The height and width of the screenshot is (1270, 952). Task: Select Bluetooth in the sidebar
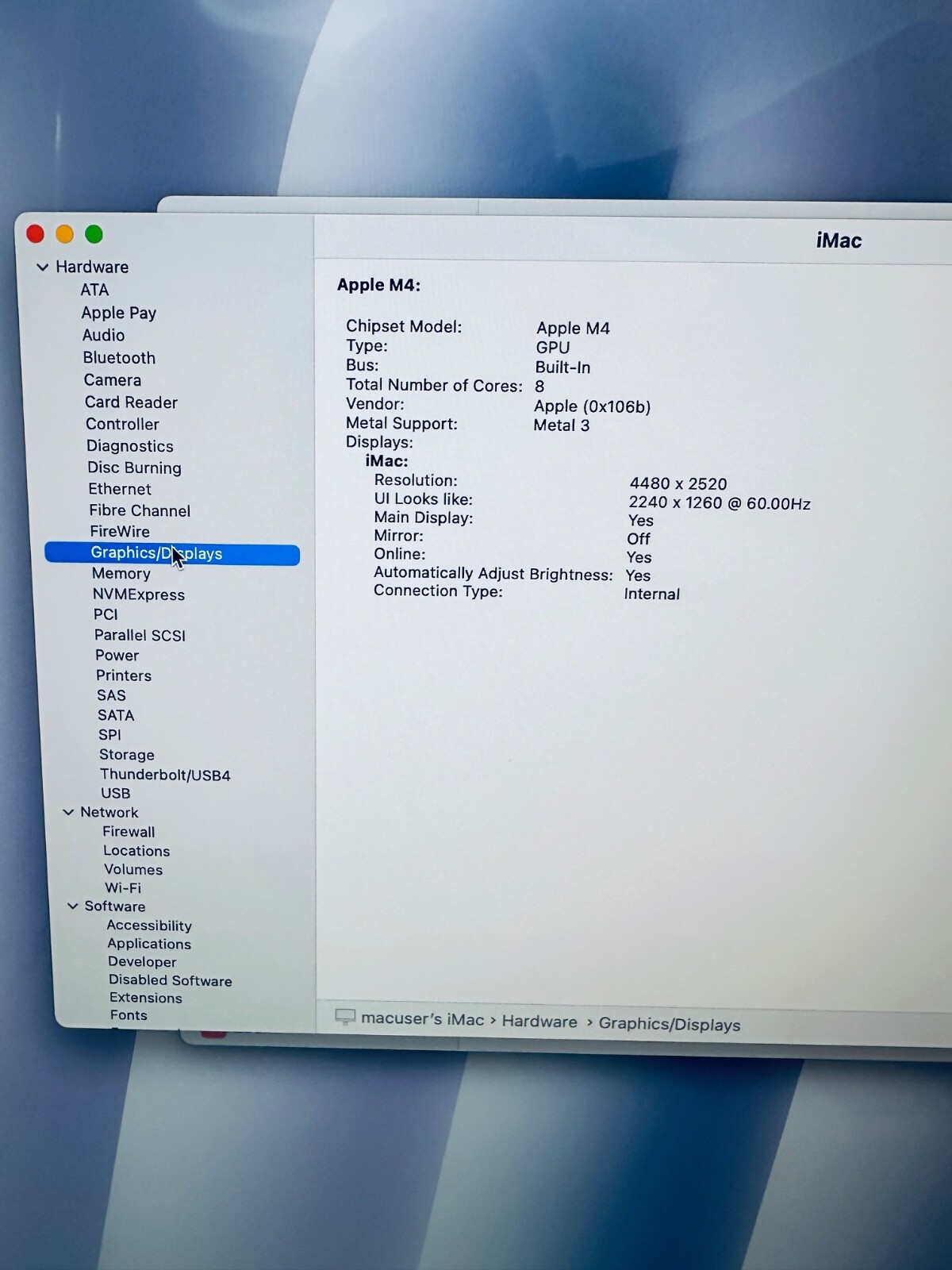click(x=119, y=358)
